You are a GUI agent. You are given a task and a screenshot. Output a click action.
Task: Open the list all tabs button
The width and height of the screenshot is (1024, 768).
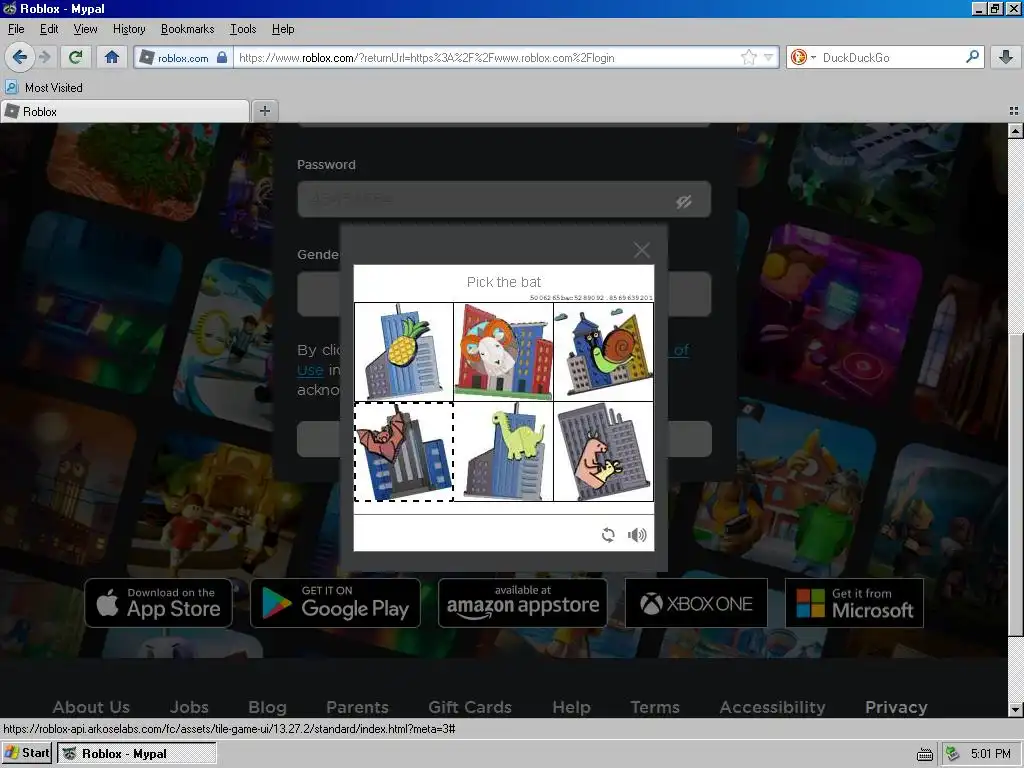[1014, 111]
